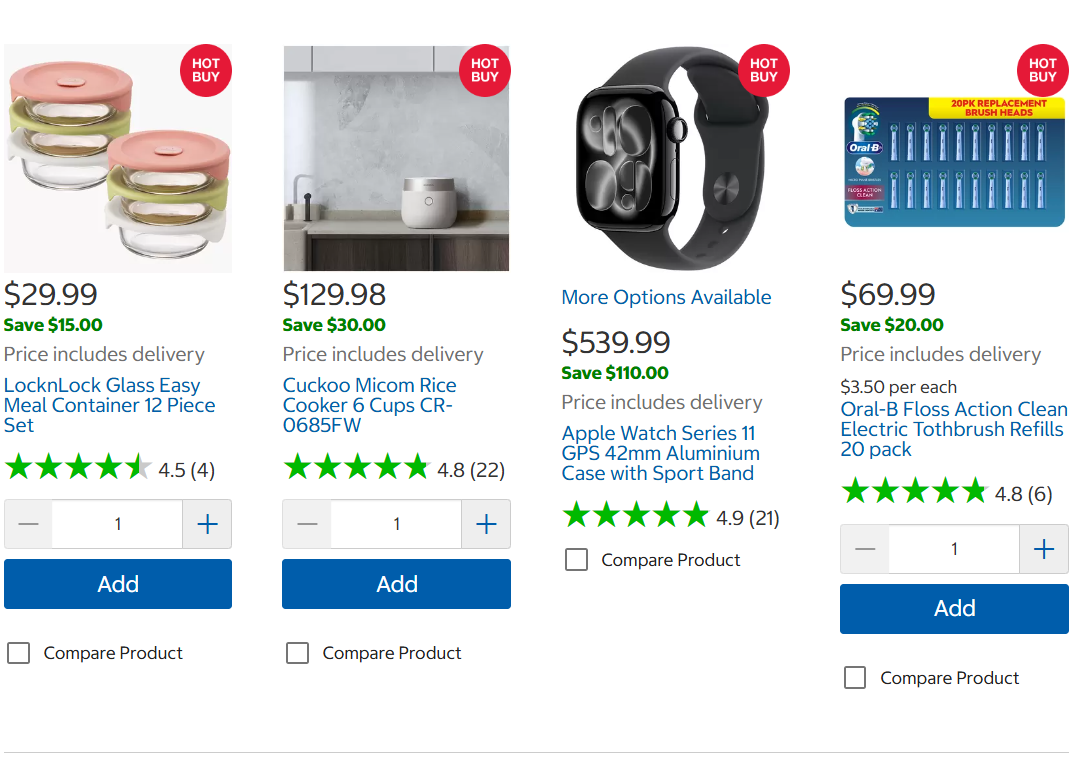Increase quantity for LocknLock container set

207,524
